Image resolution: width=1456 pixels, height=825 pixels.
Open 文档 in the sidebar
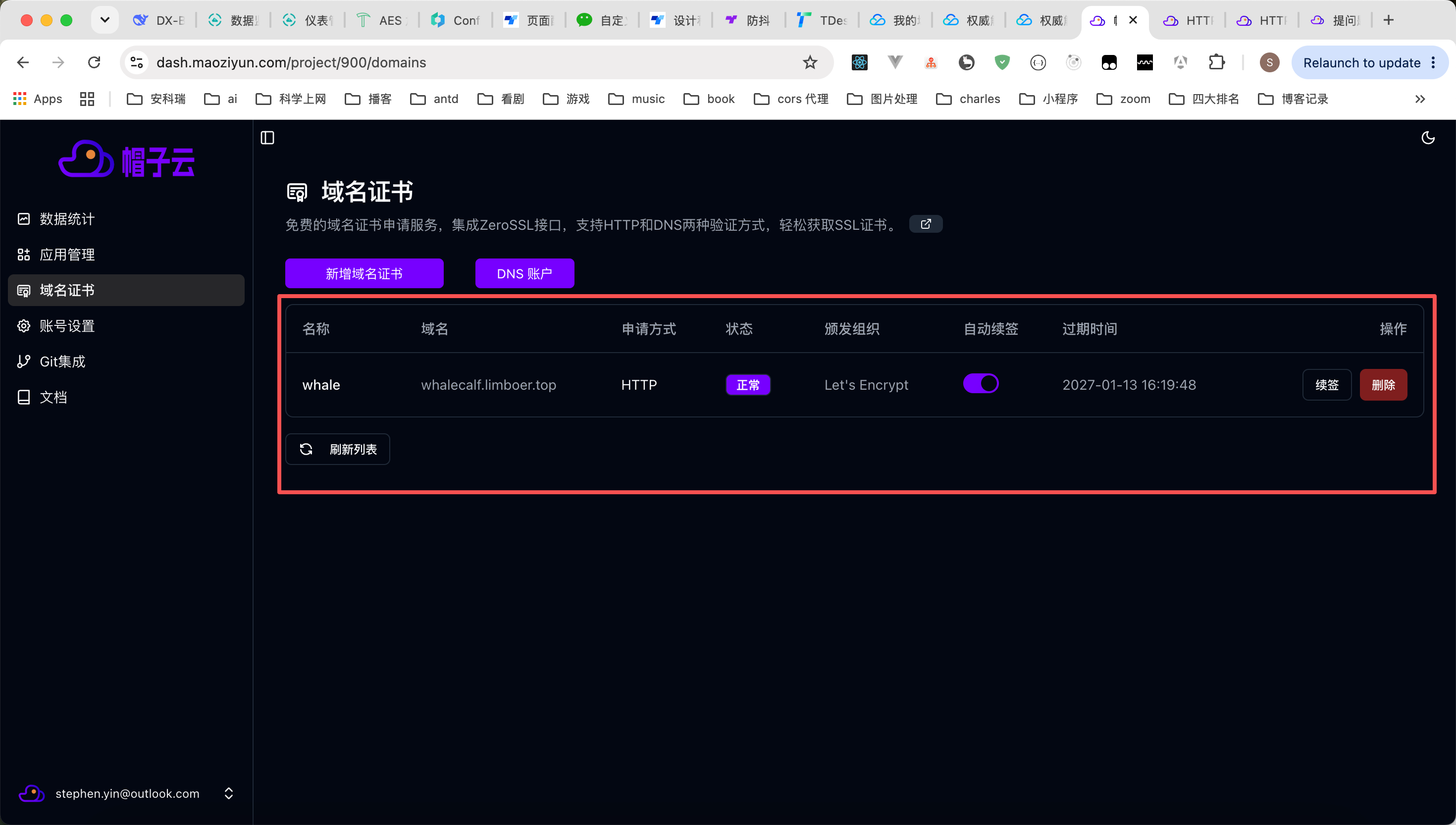(126, 397)
